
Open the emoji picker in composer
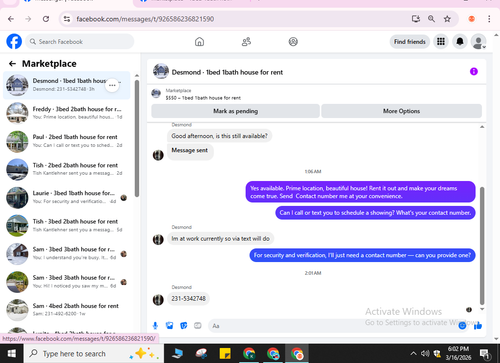462,326
